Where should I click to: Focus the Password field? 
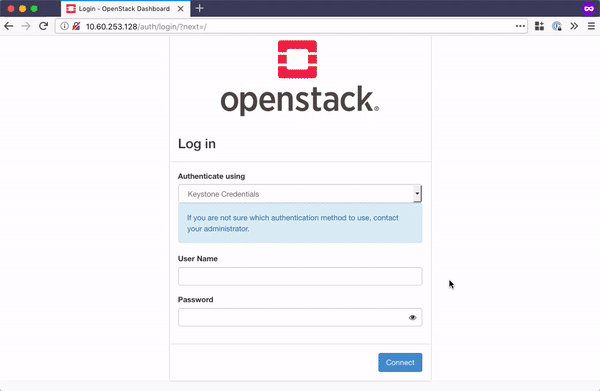[x=300, y=317]
